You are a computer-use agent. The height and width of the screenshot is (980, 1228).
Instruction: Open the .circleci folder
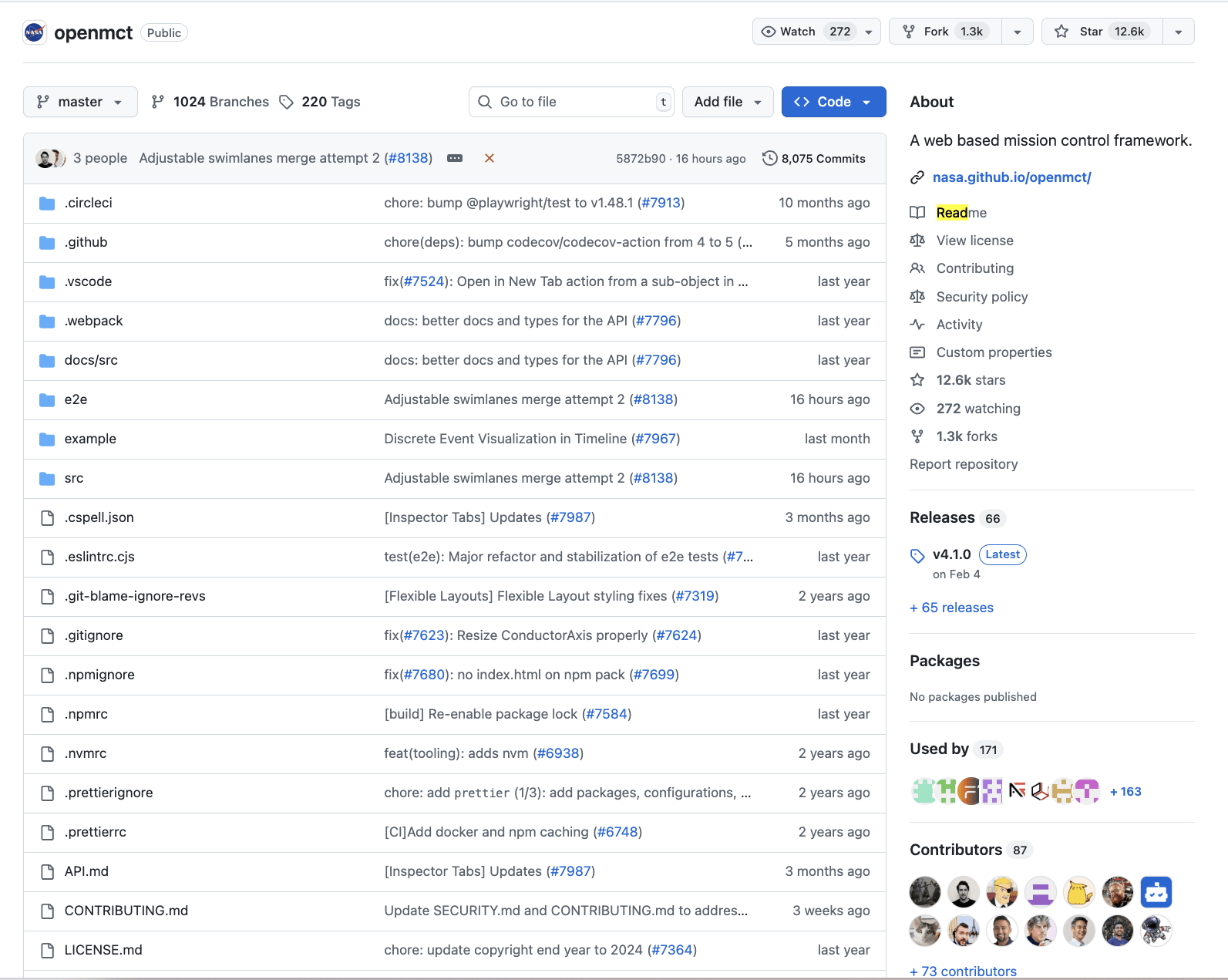click(x=88, y=203)
